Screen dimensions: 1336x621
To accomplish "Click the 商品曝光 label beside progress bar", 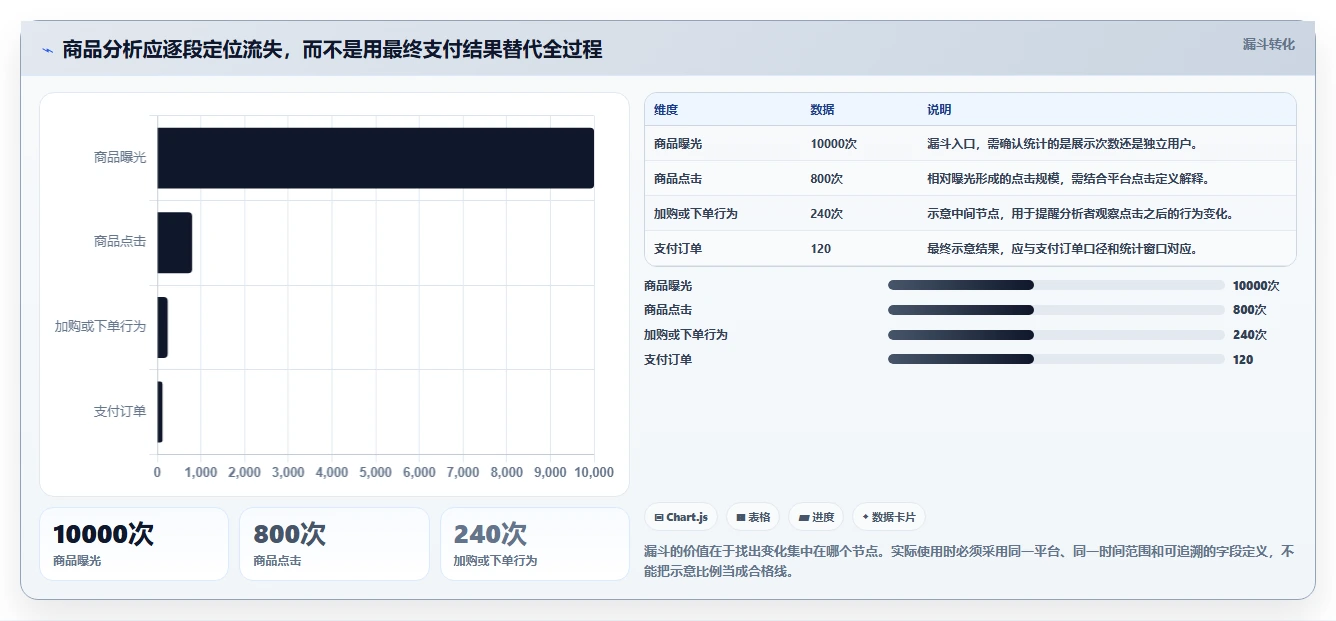I will [x=668, y=286].
